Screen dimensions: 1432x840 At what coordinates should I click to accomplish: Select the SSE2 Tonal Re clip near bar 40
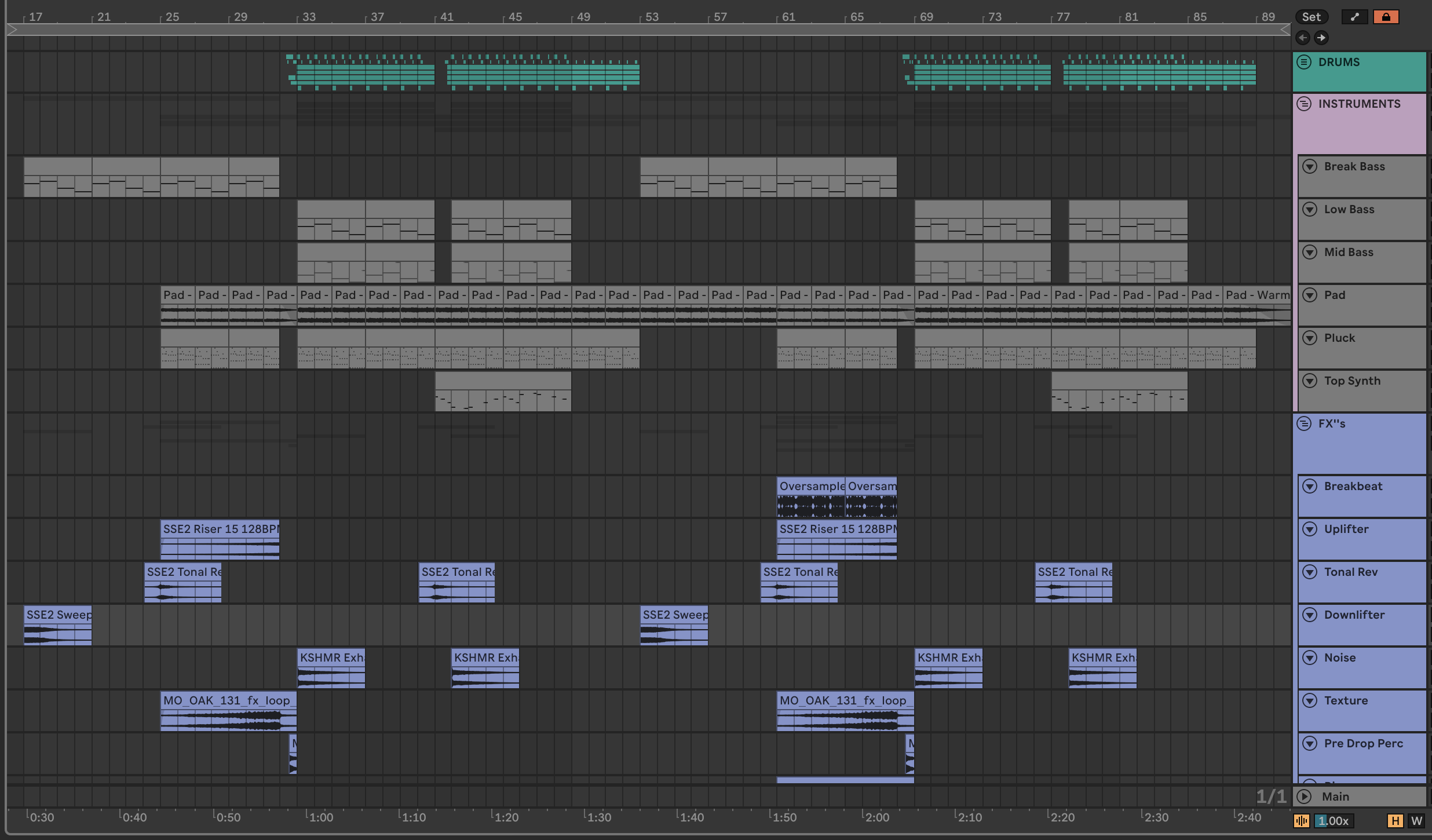457,582
